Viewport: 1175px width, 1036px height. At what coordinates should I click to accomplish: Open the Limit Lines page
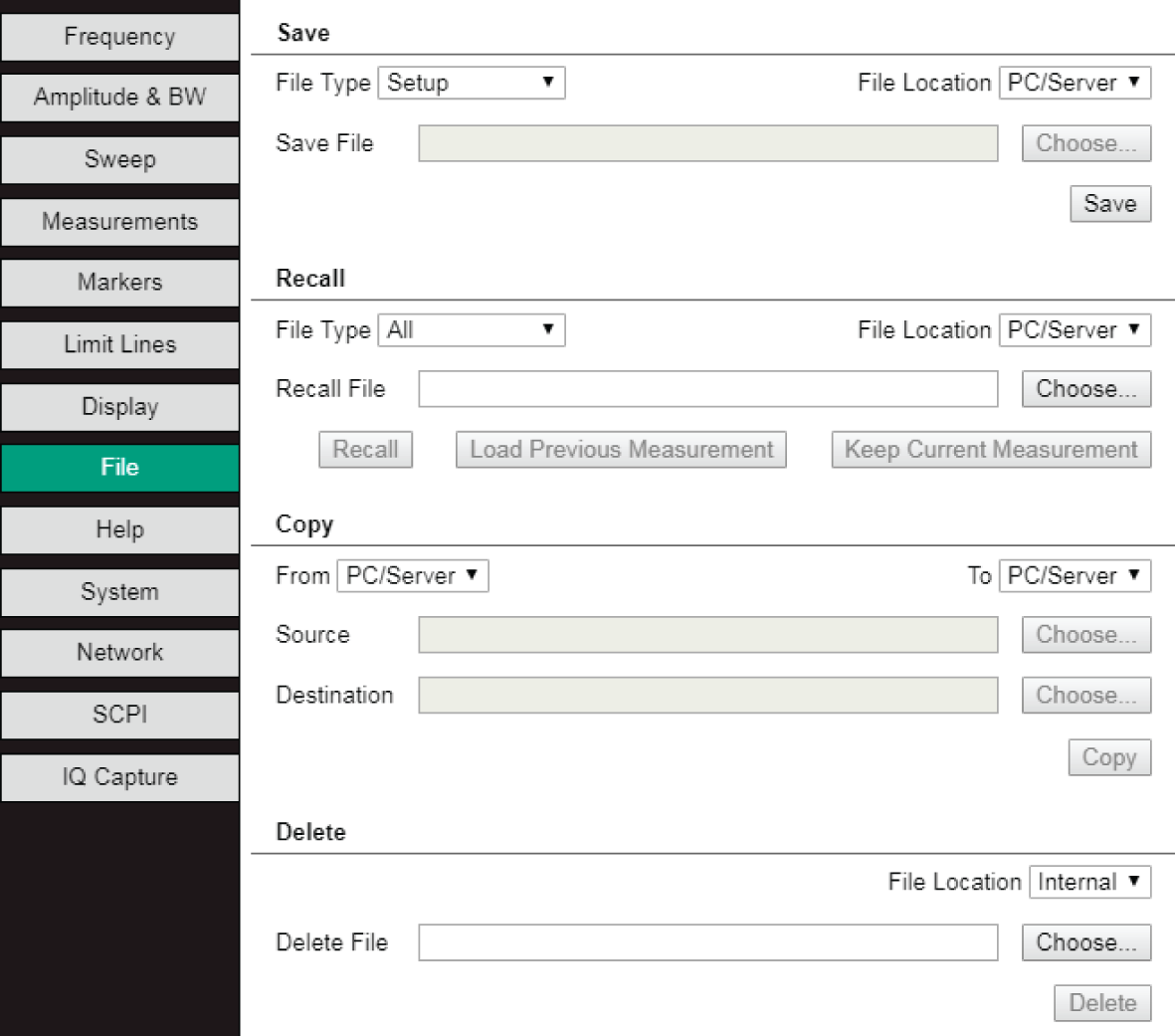[x=119, y=344]
